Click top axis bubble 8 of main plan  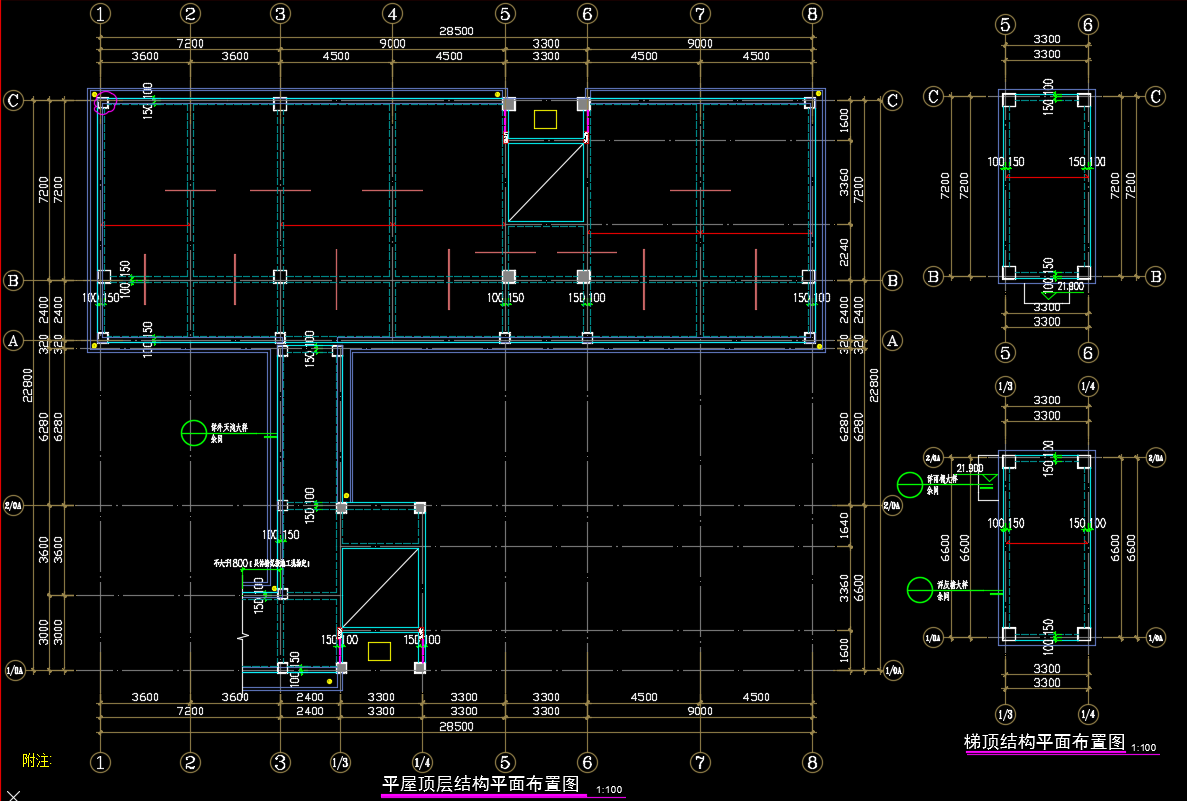pos(812,14)
